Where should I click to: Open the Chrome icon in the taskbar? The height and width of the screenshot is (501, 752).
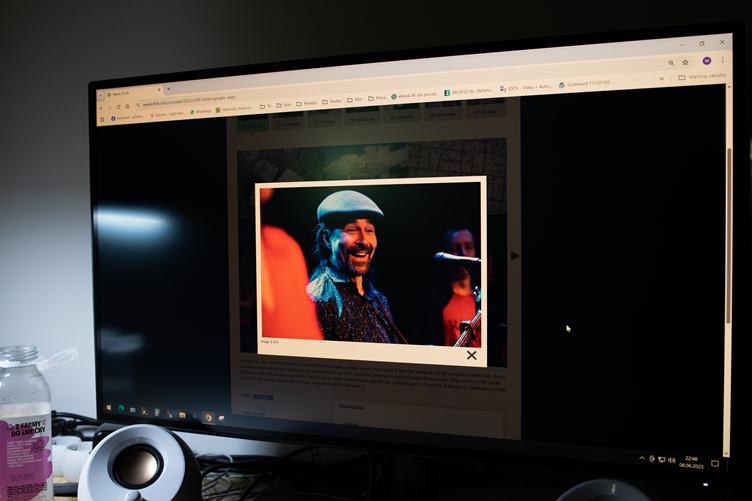(208, 418)
